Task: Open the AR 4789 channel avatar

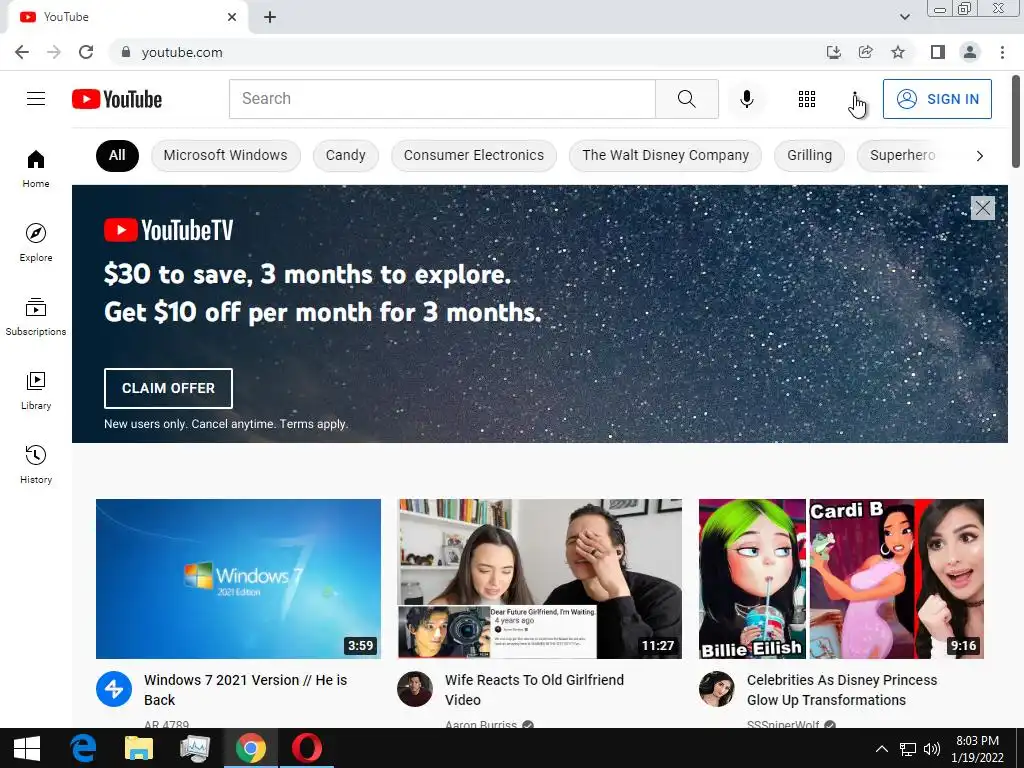Action: (114, 689)
